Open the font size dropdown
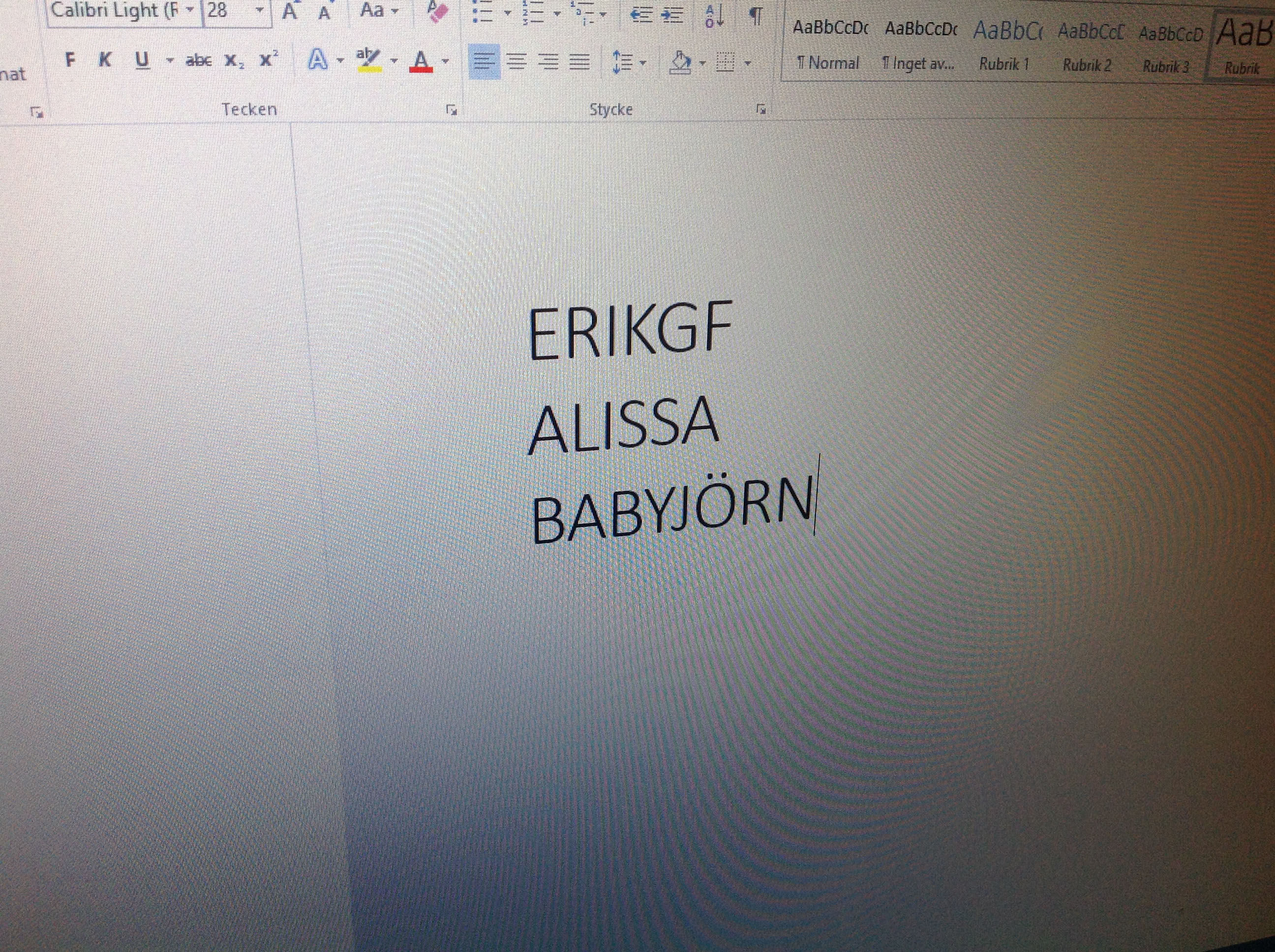 [260, 10]
